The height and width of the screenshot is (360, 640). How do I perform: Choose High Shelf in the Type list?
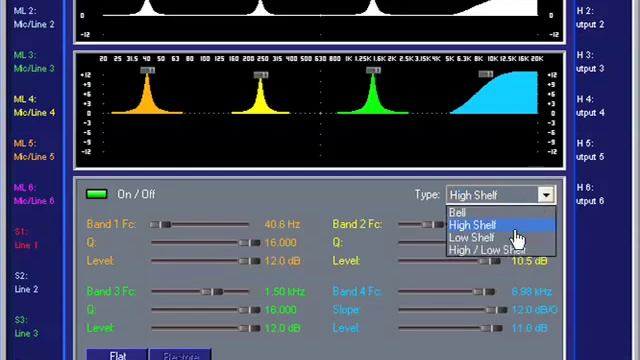tap(502, 225)
